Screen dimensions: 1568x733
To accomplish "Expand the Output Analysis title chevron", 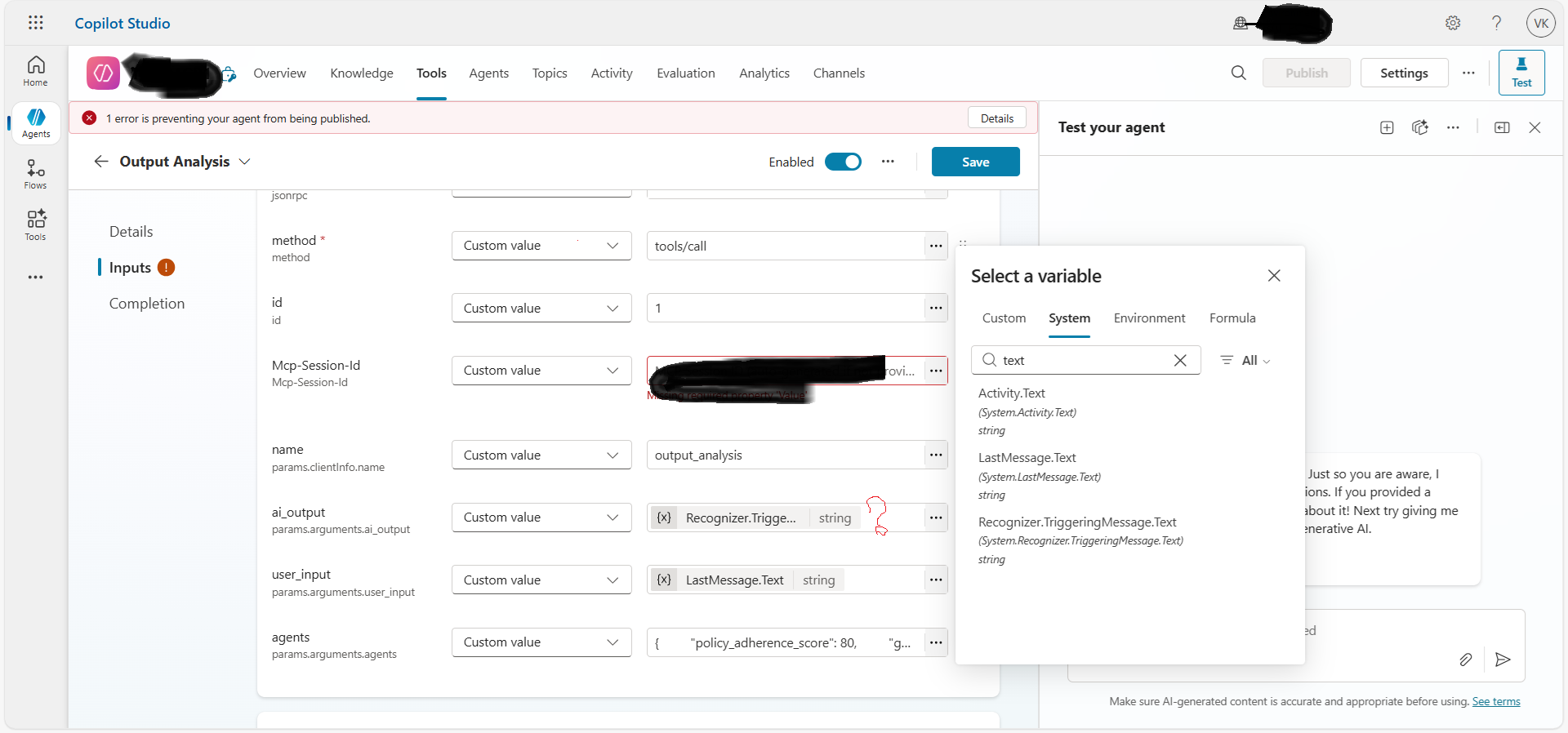I will 244,162.
